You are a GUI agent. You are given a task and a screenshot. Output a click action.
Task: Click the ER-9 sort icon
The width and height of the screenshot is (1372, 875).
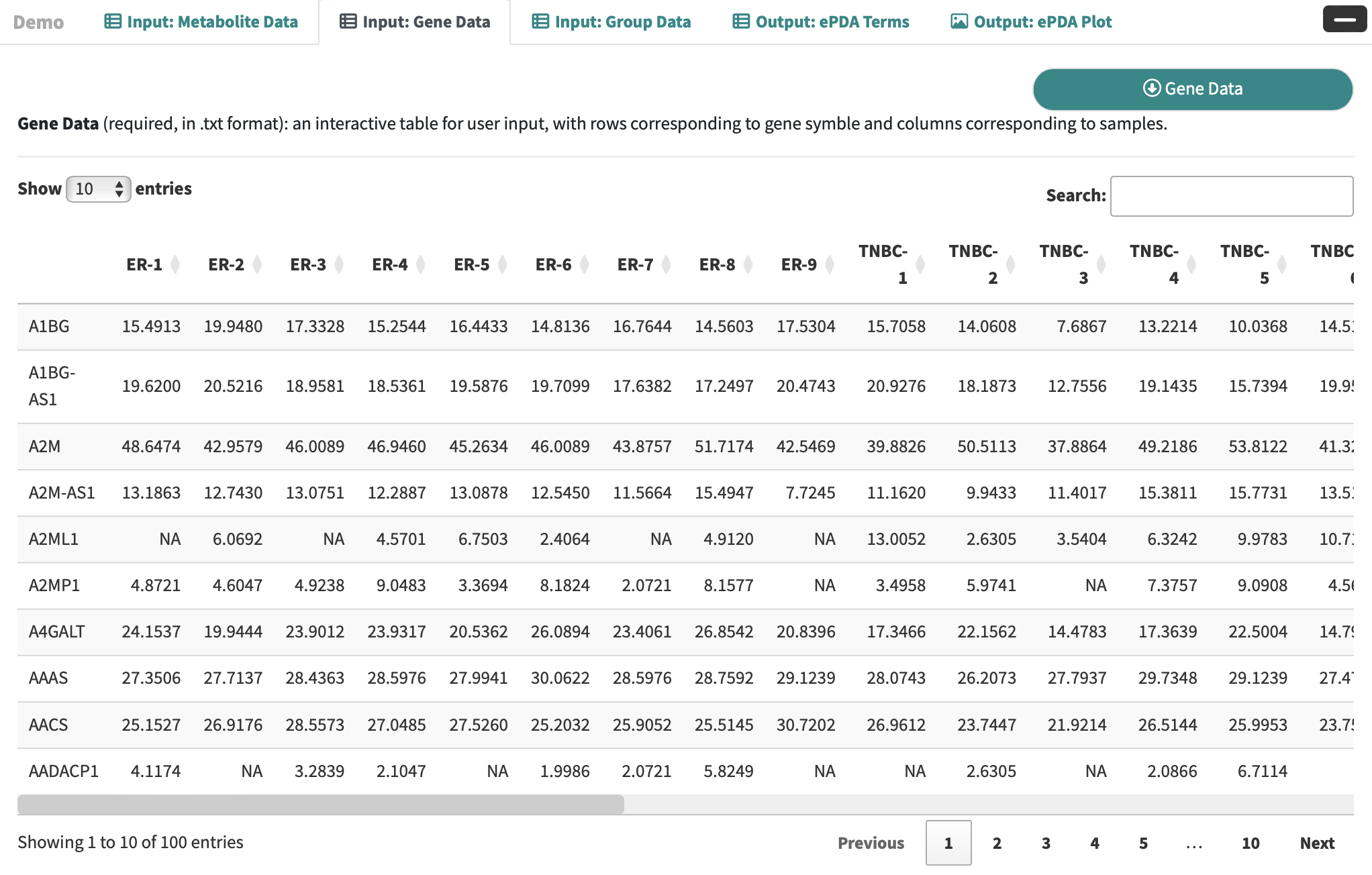[830, 264]
